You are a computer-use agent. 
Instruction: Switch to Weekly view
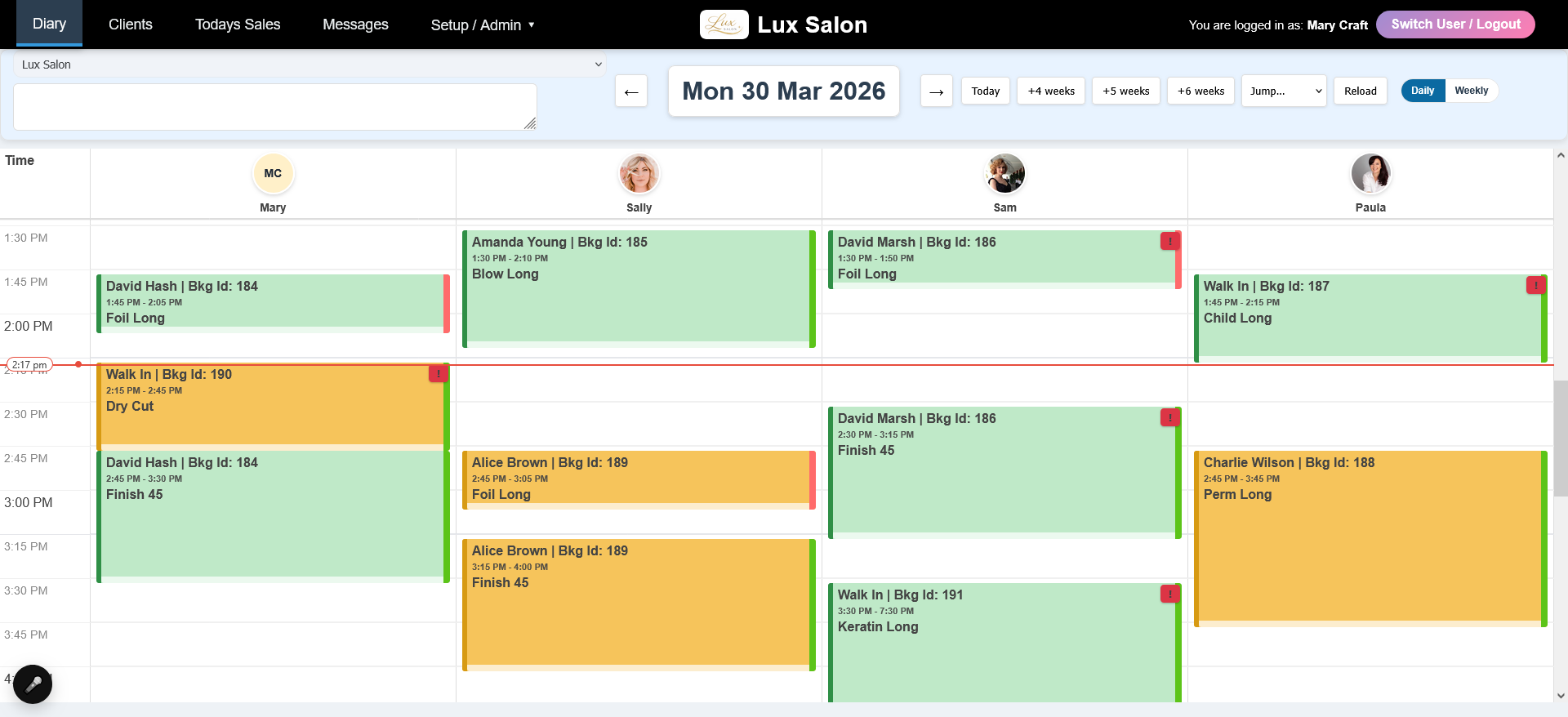[x=1471, y=91]
